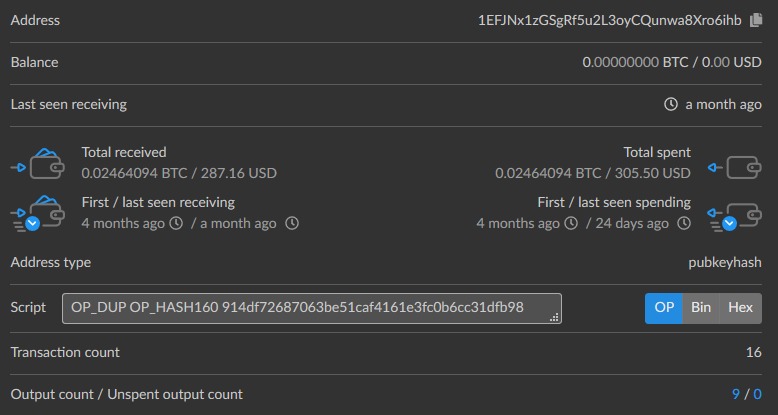Open the output count link showing 9

[735, 394]
